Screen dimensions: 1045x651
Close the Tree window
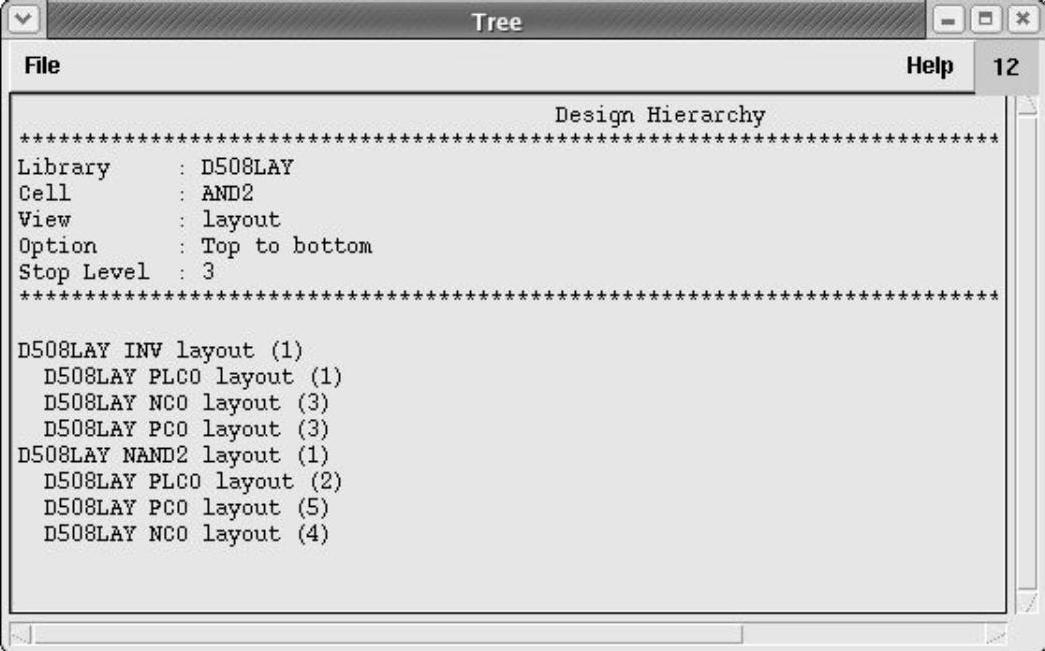tap(1020, 21)
